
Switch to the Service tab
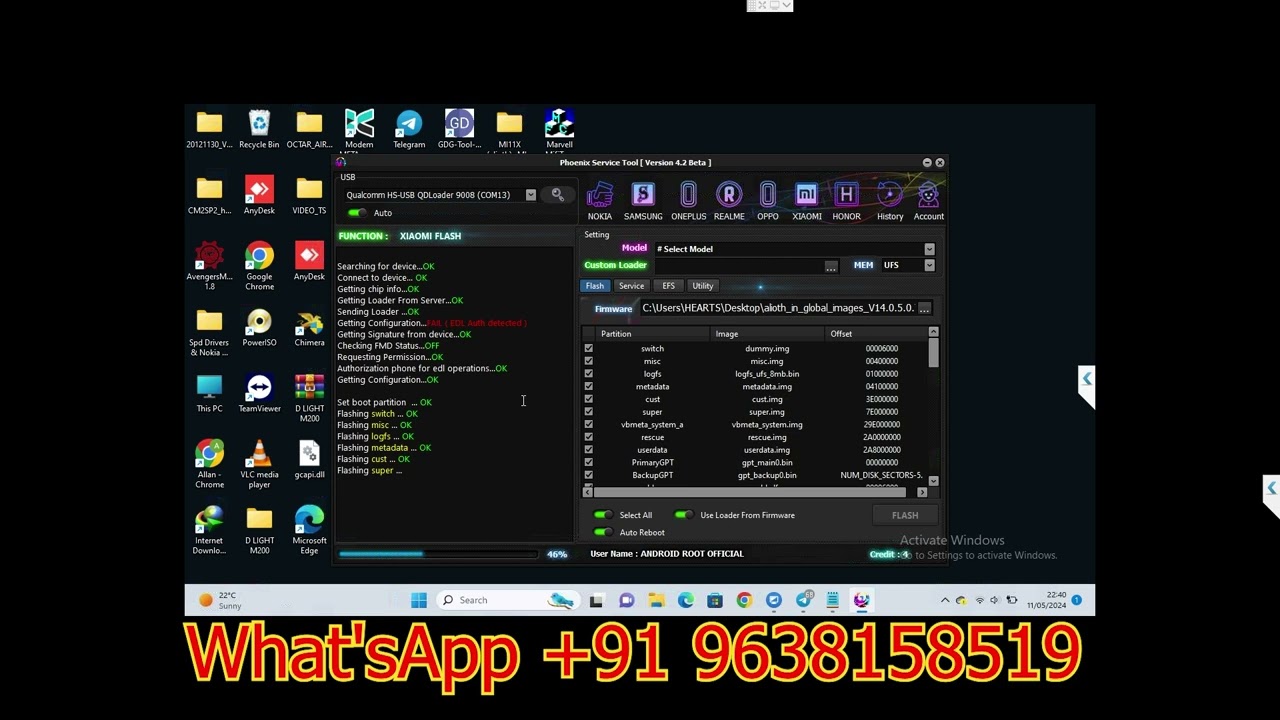[x=631, y=285]
